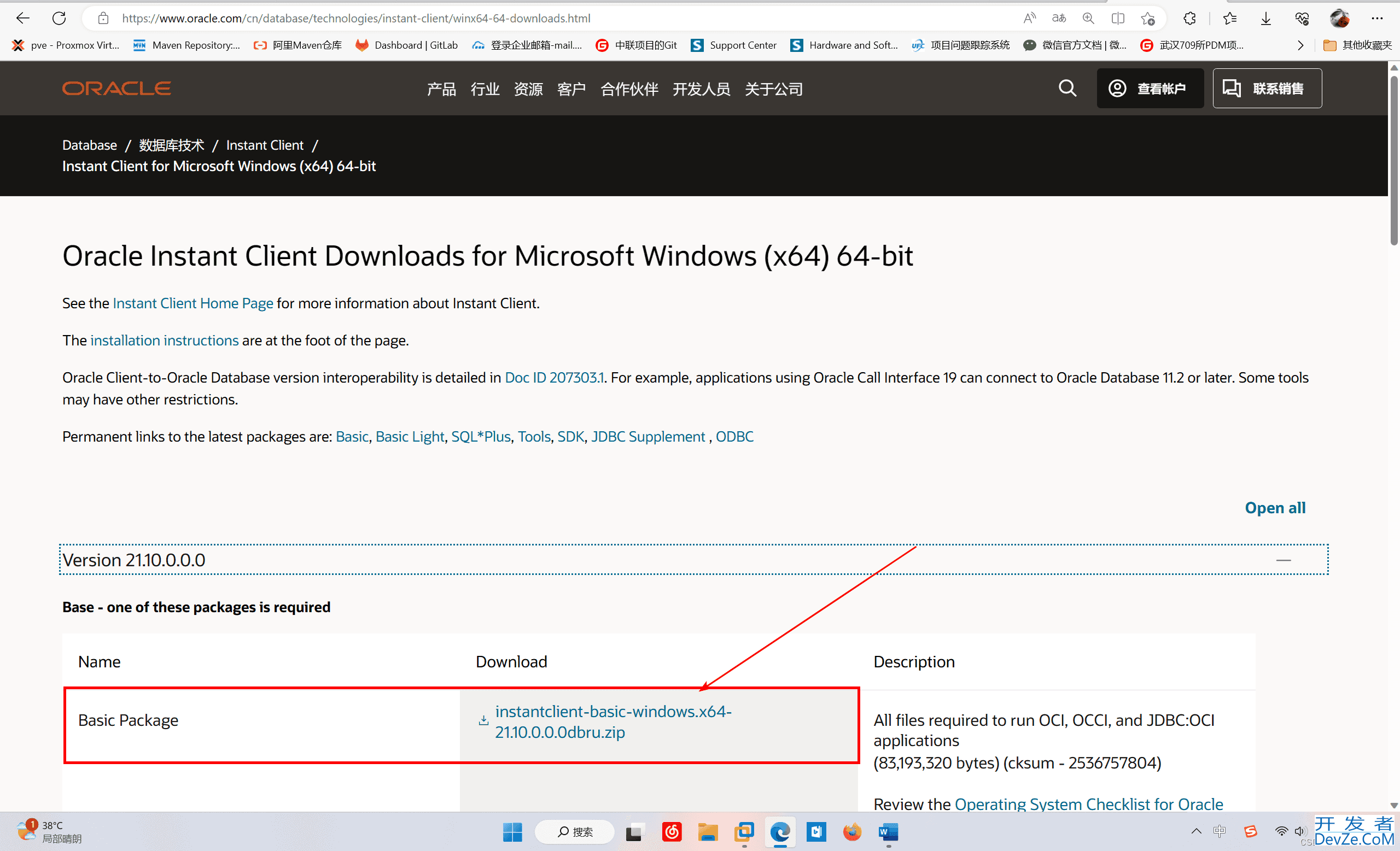
Task: Open the Maven Repository bookmark
Action: coord(187,45)
